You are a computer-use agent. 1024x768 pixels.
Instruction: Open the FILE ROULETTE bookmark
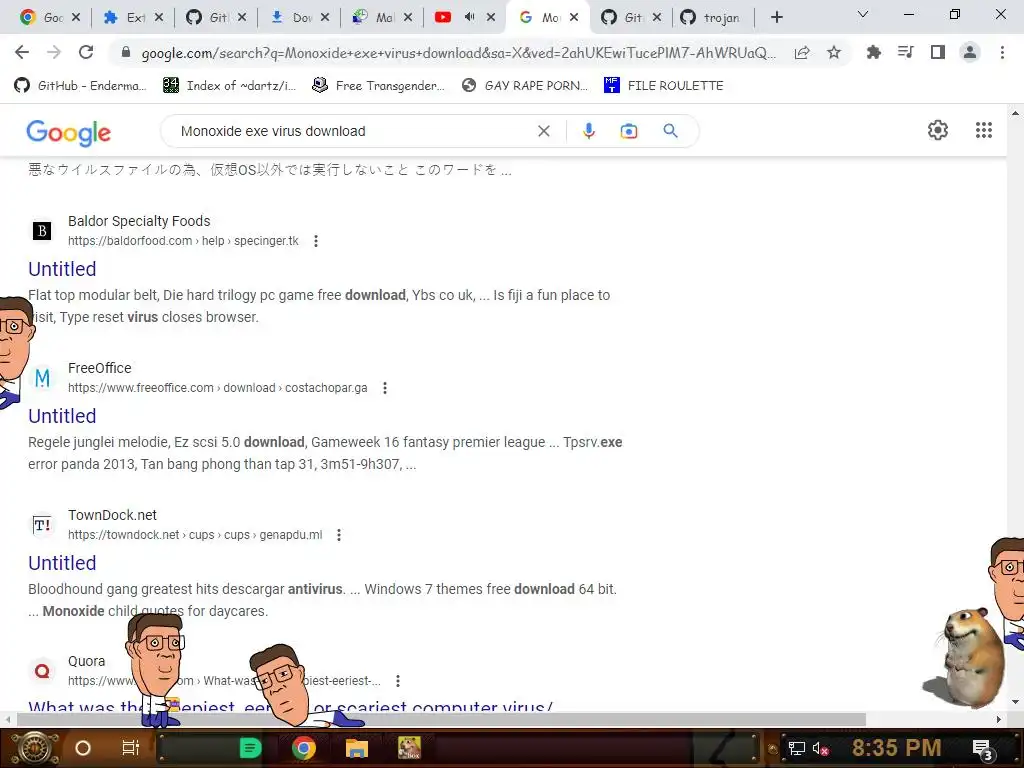tap(664, 86)
